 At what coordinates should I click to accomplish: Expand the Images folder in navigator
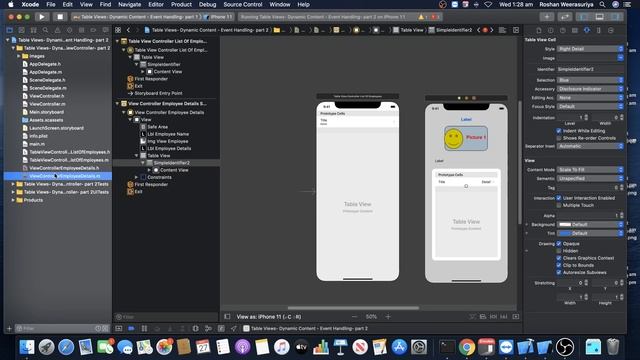18,56
